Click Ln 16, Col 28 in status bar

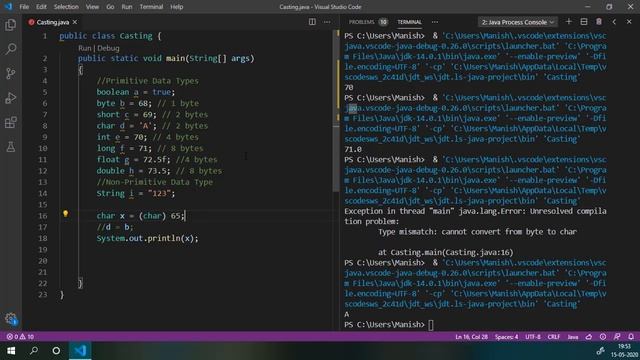(x=471, y=337)
